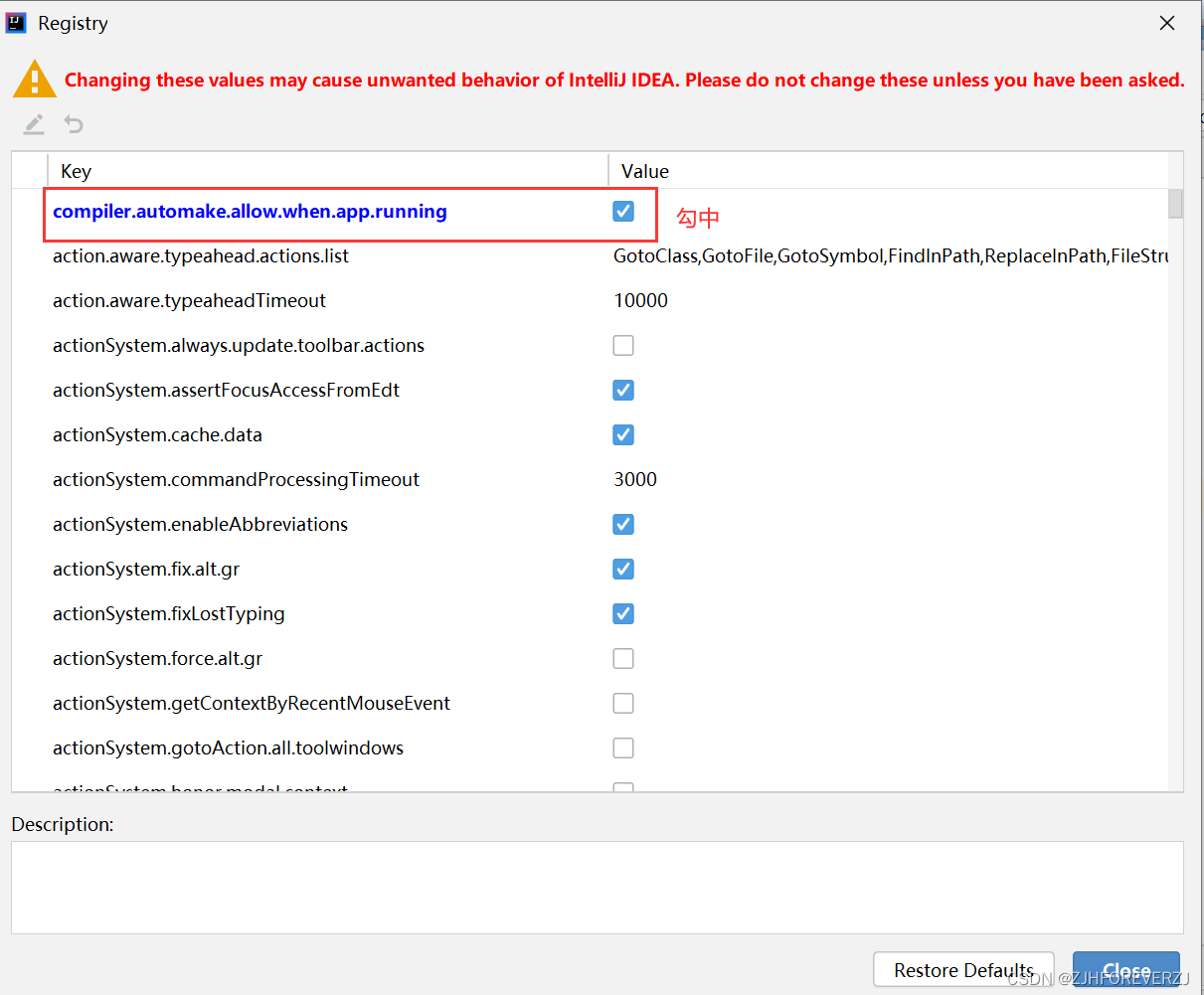This screenshot has width=1204, height=995.
Task: Toggle actionSystem.fixLostTyping checkbox
Action: pos(623,614)
